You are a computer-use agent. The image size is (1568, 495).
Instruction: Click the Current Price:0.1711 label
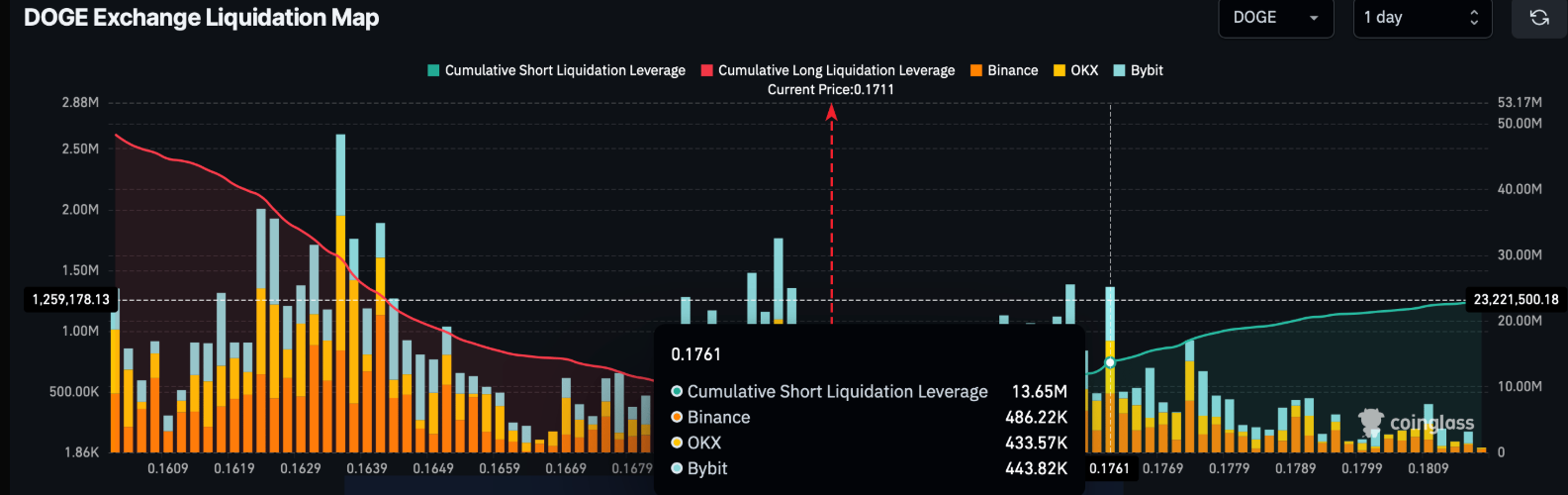831,89
